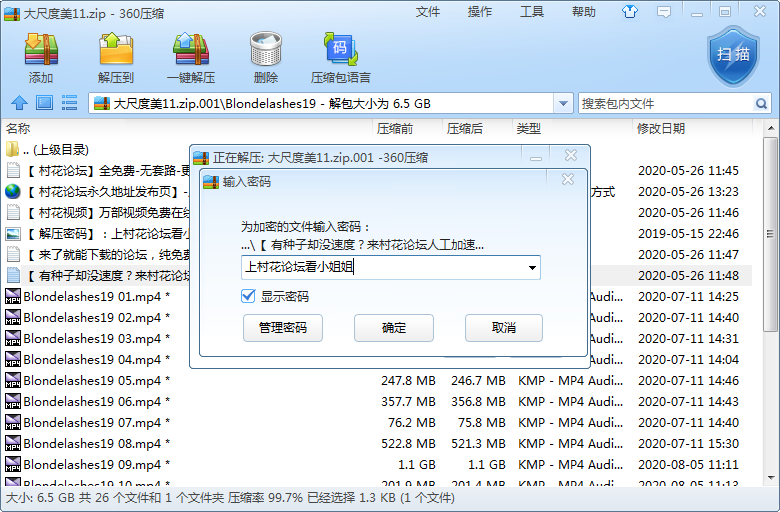Toggle the 显示密码 checkbox
Viewport: 780px width, 512px height.
coord(248,297)
